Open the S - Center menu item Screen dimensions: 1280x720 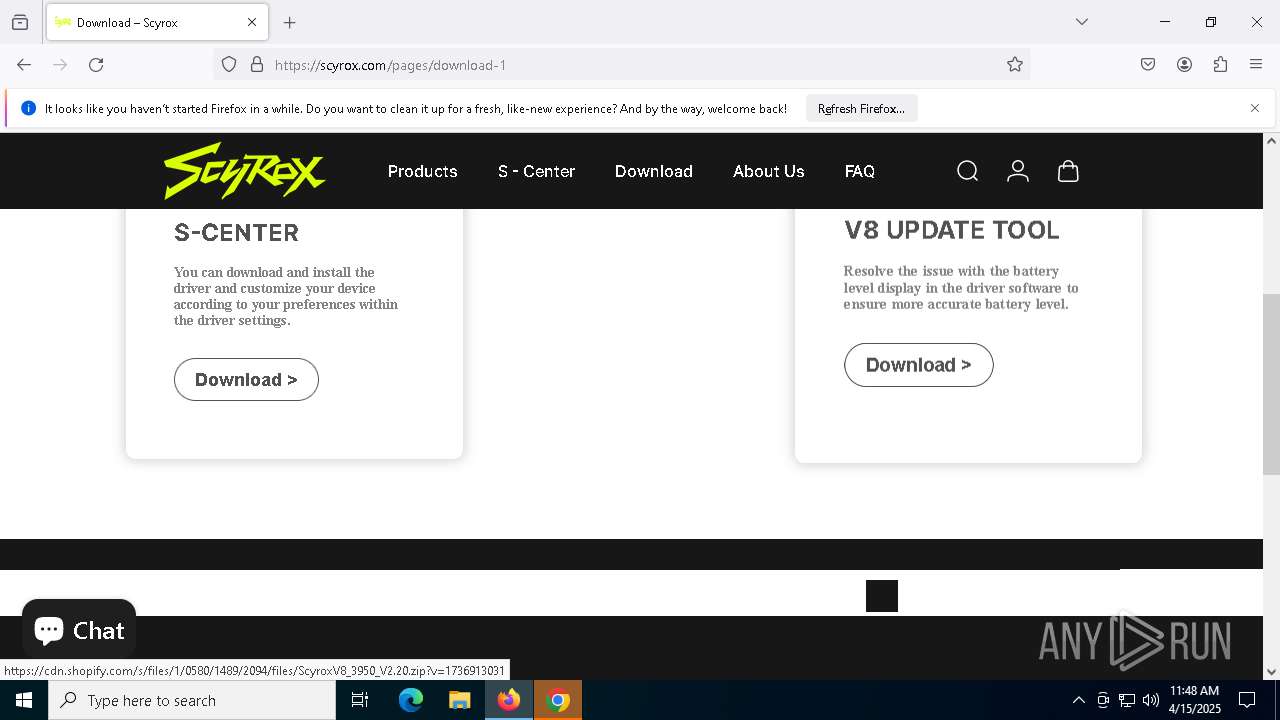click(x=536, y=171)
